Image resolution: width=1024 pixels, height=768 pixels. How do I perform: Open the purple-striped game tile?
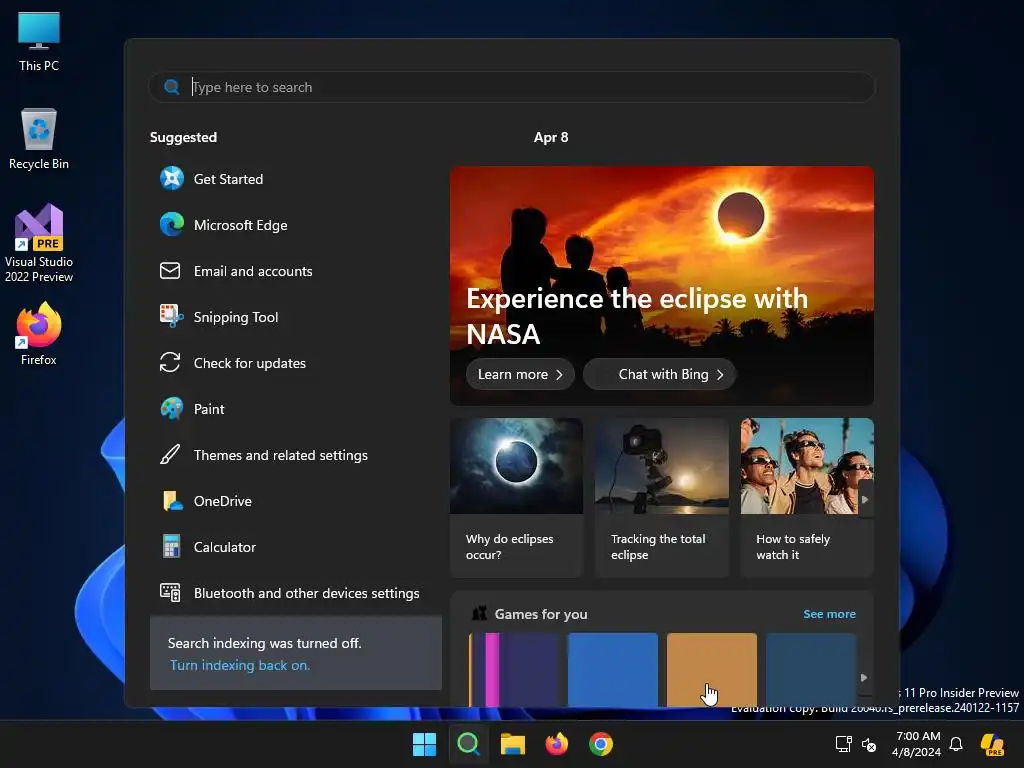click(514, 669)
